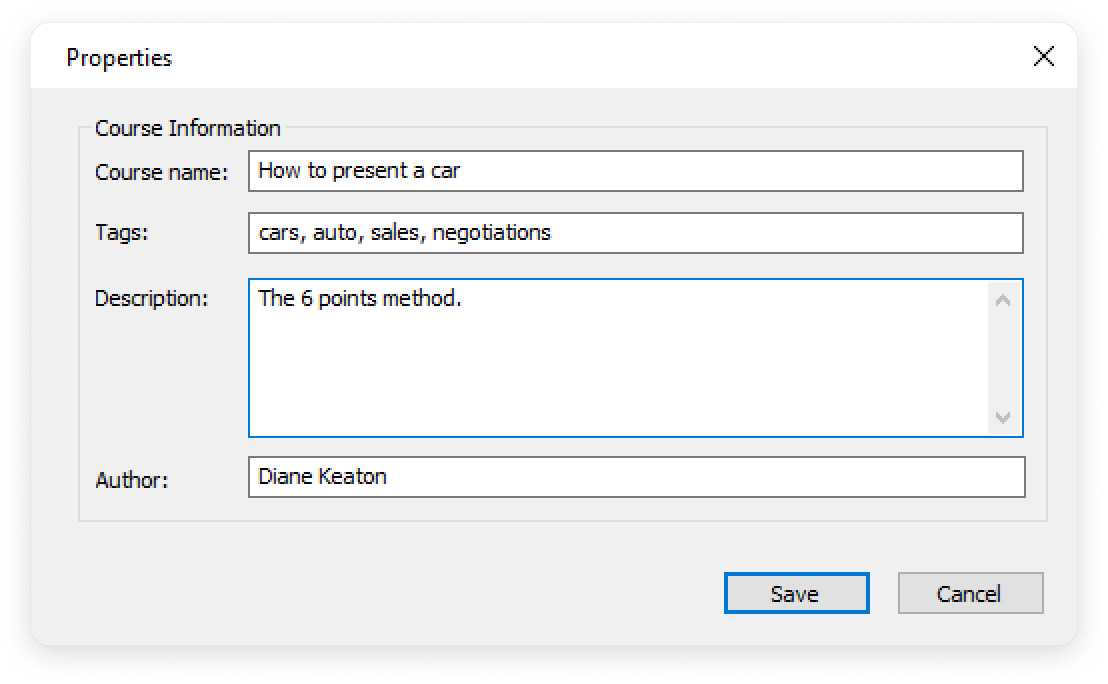The image size is (1108, 684).
Task: Activate the Author input field
Action: 636,477
